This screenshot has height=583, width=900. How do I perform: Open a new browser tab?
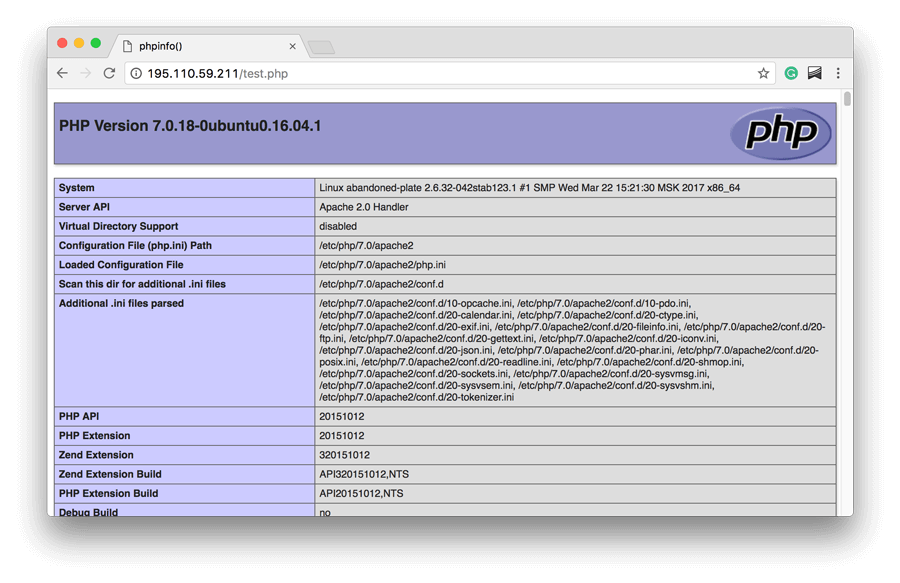pos(320,45)
